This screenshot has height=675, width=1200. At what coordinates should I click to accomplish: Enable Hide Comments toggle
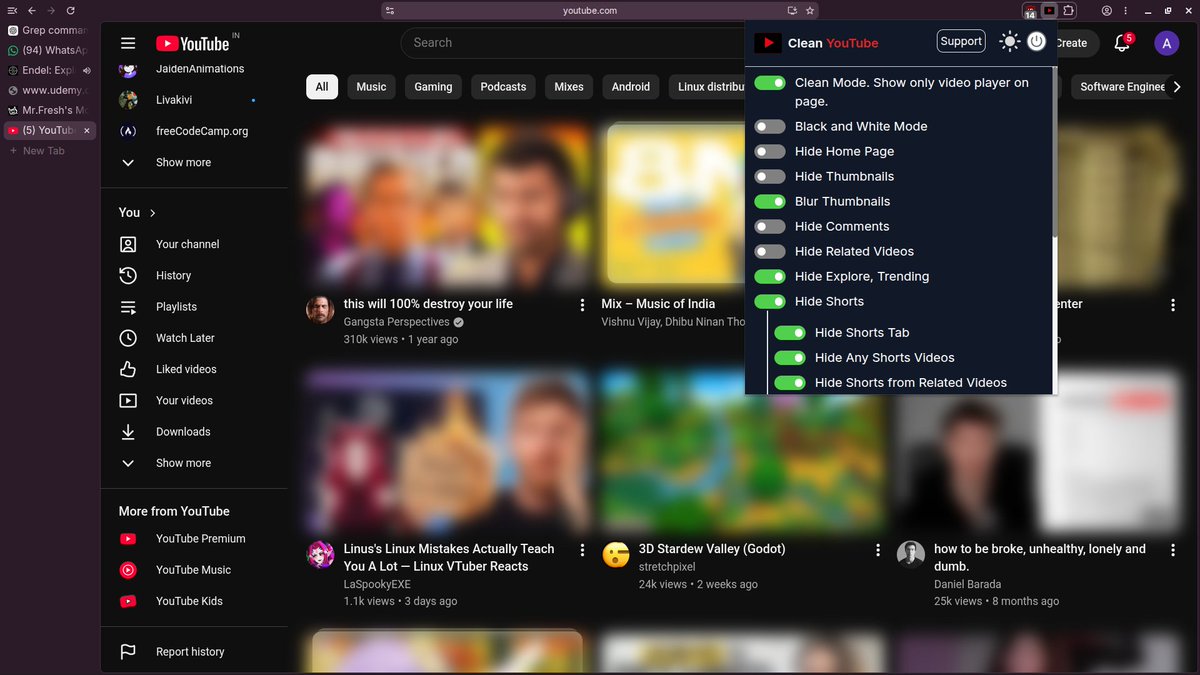click(x=770, y=226)
